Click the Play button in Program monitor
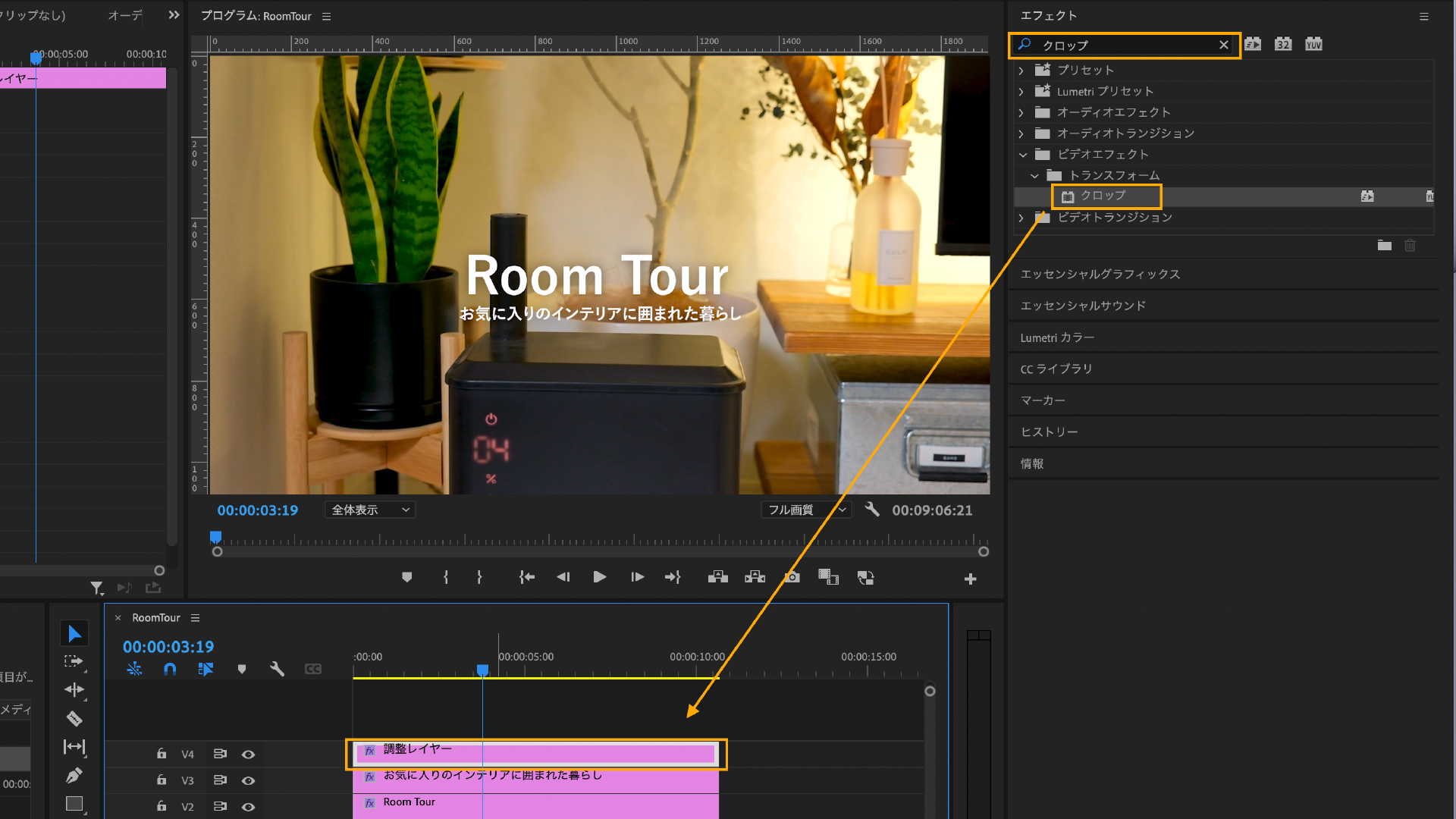This screenshot has width=1456, height=819. pyautogui.click(x=599, y=578)
